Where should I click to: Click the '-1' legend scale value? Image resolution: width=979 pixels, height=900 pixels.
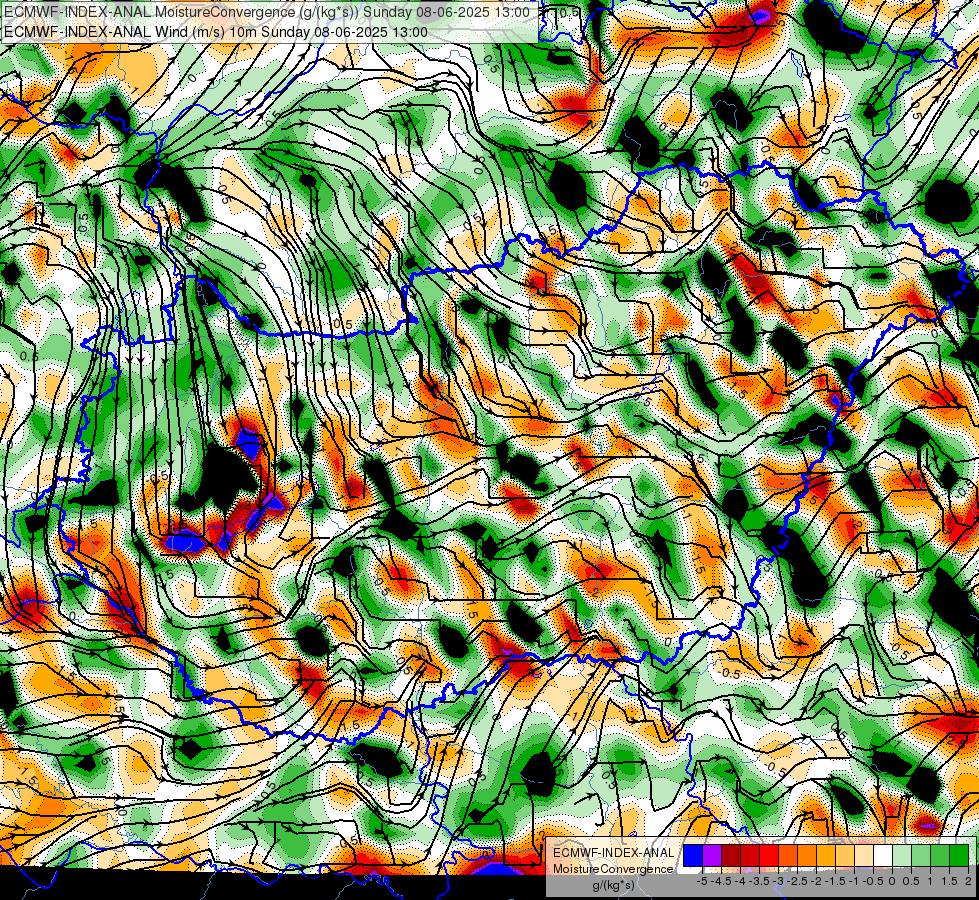pyautogui.click(x=854, y=881)
